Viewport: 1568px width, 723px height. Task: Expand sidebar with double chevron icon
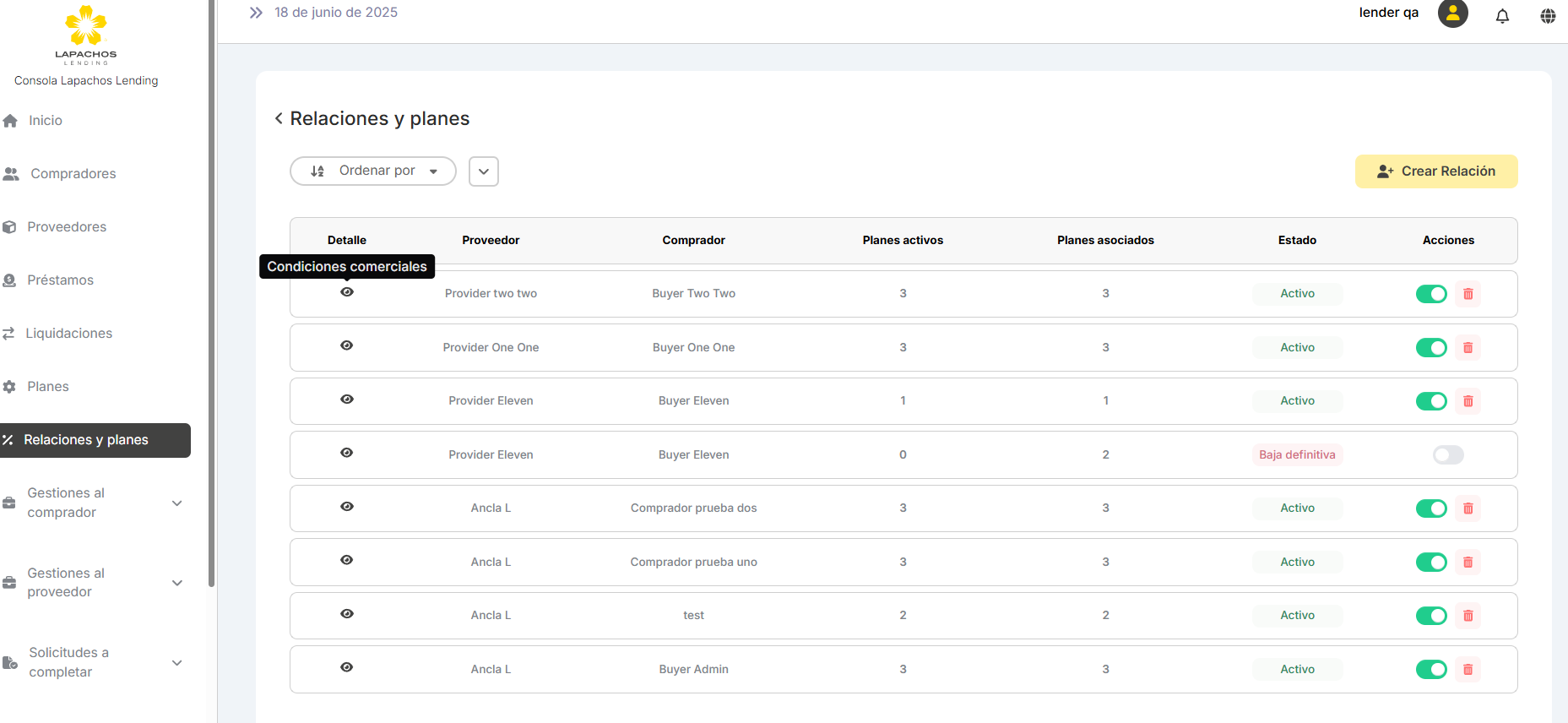click(256, 13)
